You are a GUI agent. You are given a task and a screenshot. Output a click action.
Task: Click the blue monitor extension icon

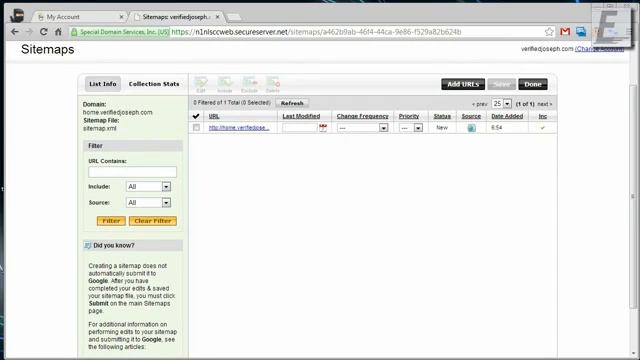tap(581, 32)
